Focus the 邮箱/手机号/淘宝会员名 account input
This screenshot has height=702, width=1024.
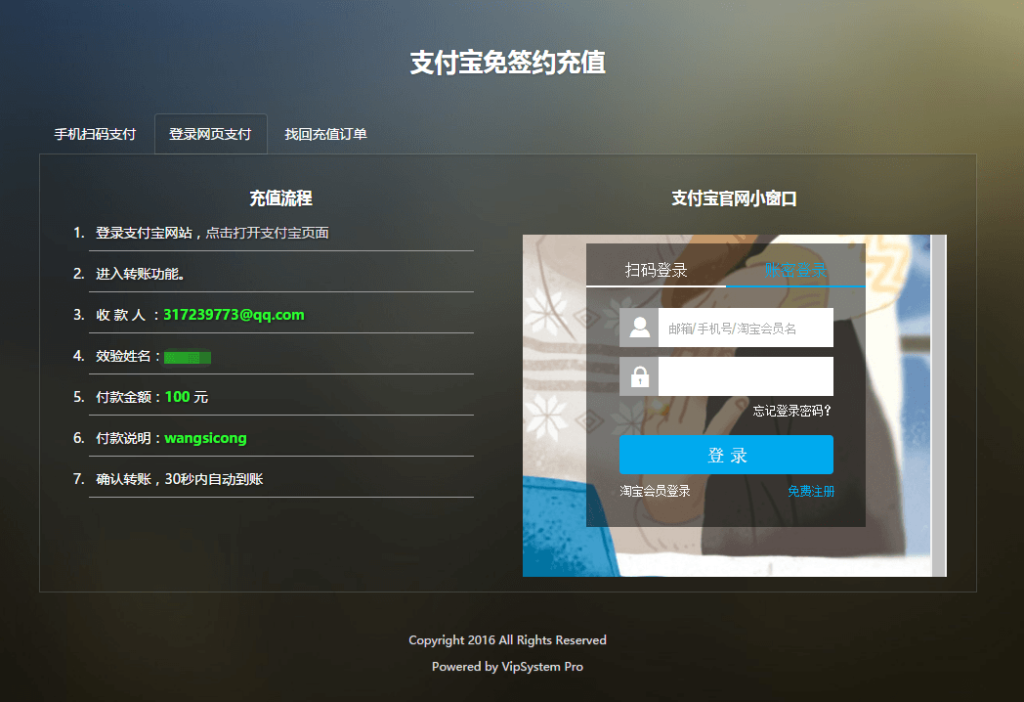tap(746, 328)
